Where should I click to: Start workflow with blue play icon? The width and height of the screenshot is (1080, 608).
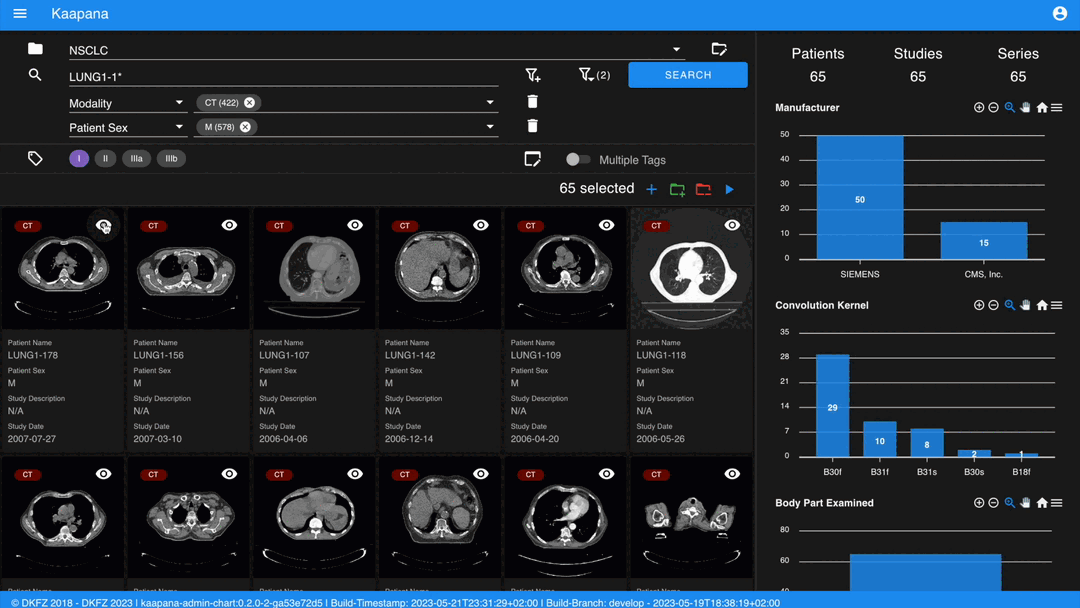click(x=729, y=189)
